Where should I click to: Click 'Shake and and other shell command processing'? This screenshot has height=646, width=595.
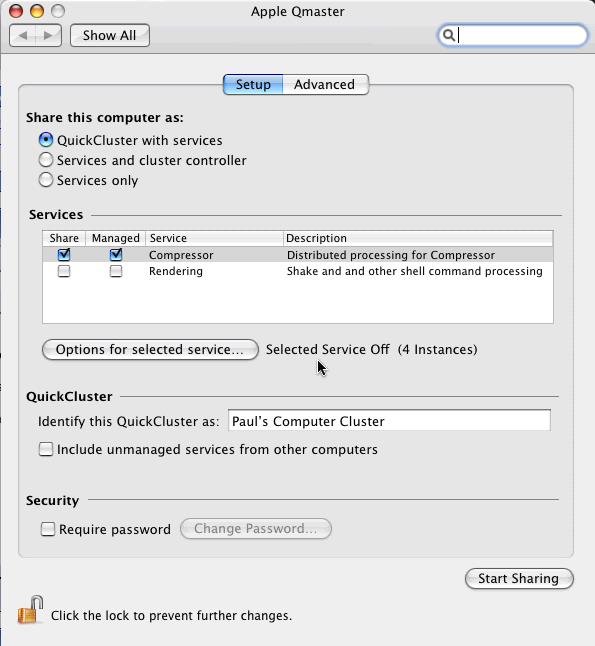tap(415, 271)
